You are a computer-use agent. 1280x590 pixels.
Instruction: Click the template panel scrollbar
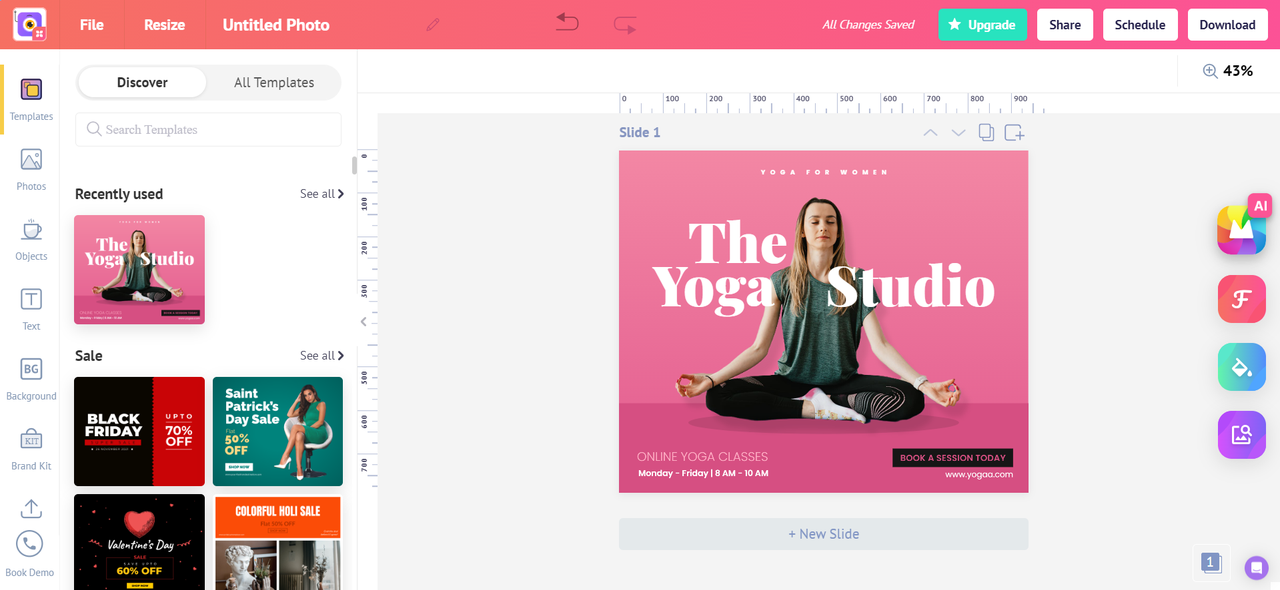tap(354, 165)
